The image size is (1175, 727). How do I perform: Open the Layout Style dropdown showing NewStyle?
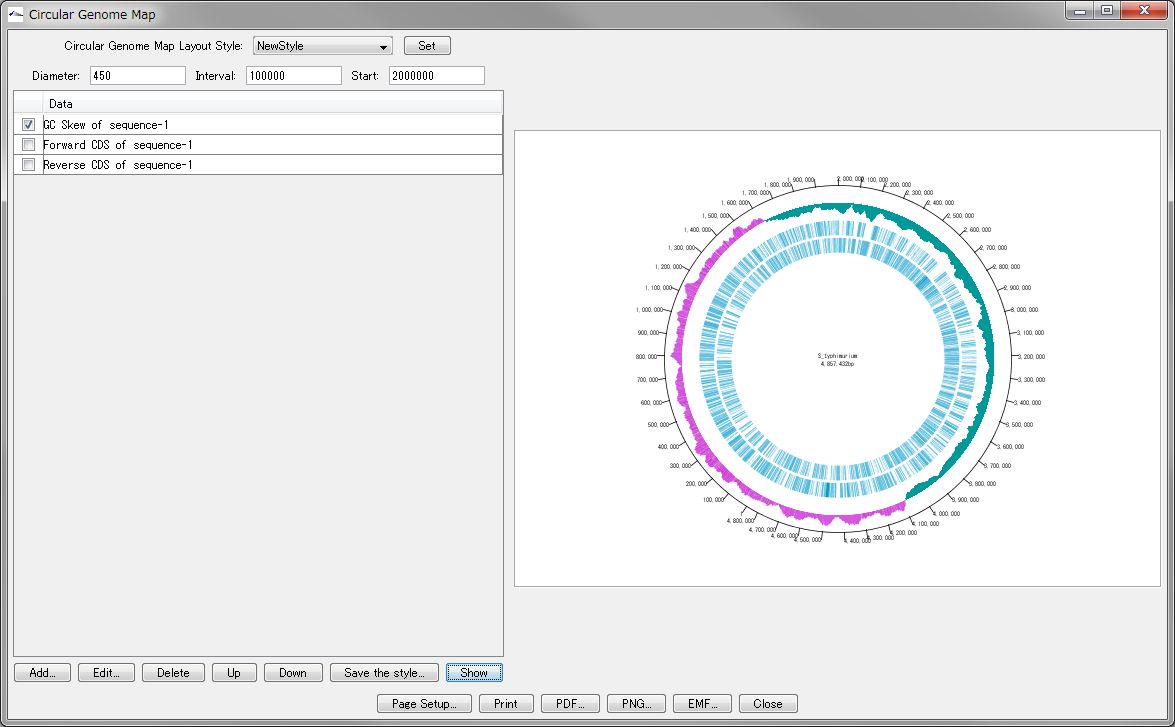tap(323, 46)
